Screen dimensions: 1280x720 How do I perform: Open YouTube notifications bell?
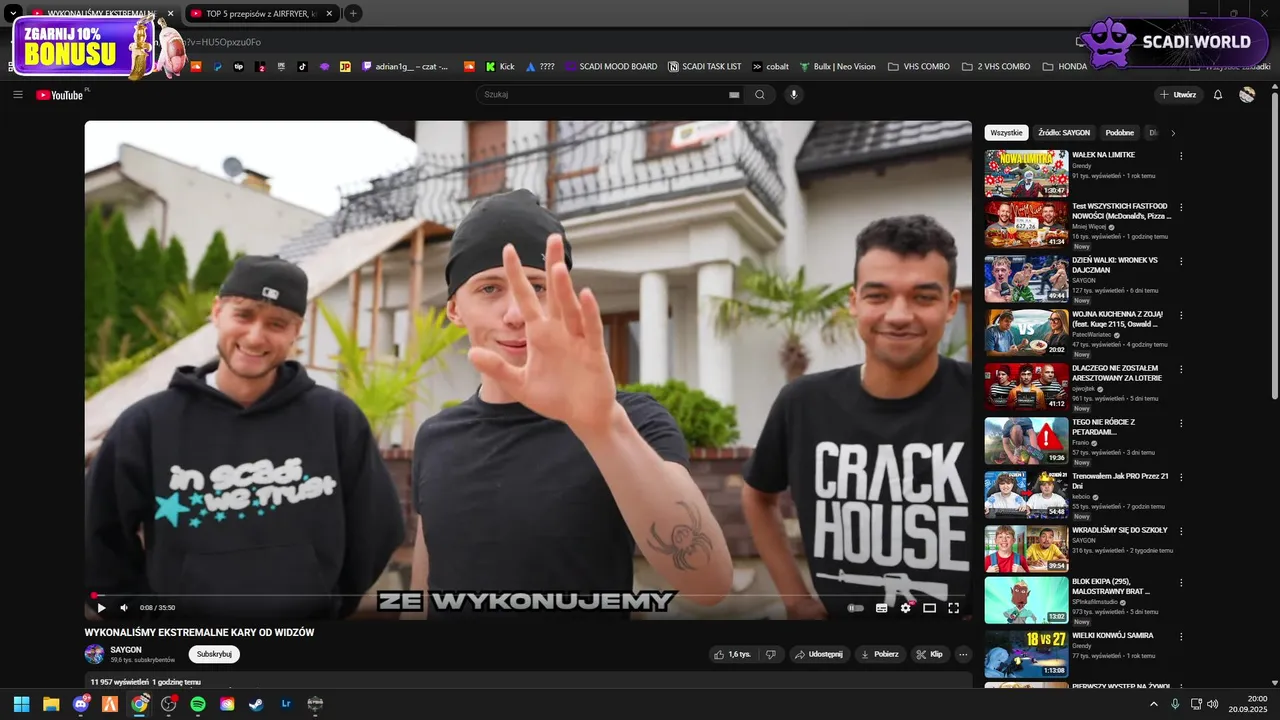(x=1218, y=95)
